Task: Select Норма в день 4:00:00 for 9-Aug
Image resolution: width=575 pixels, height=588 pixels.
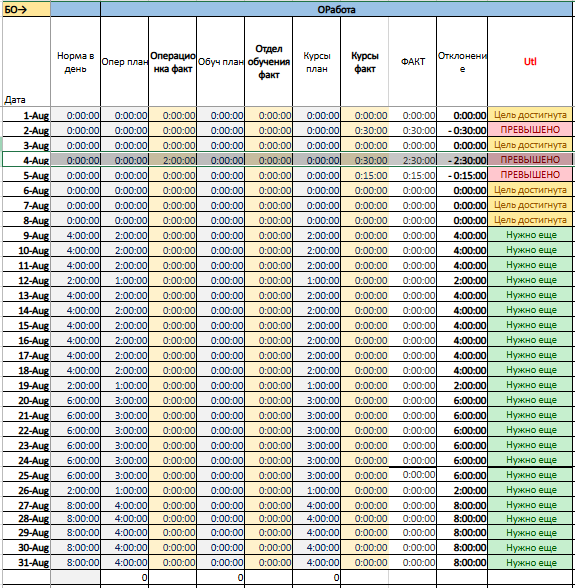Action: point(75,236)
